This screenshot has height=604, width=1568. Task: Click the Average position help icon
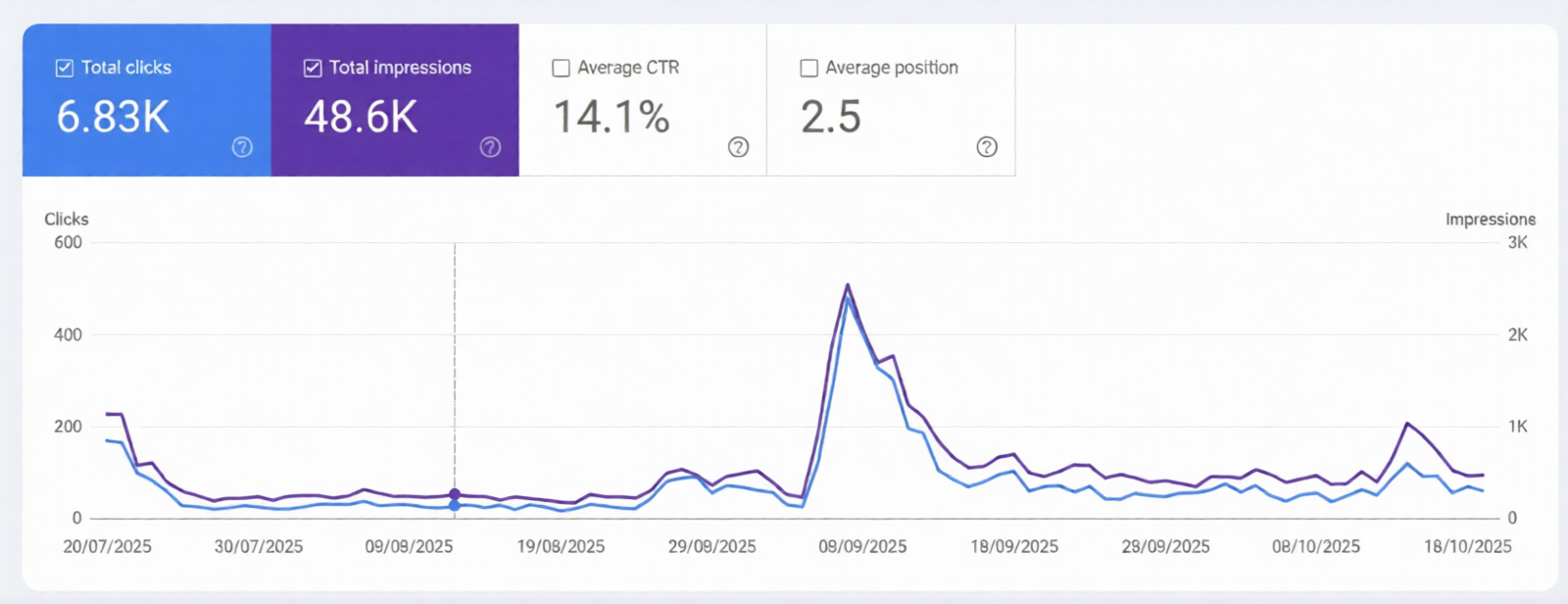pos(987,147)
